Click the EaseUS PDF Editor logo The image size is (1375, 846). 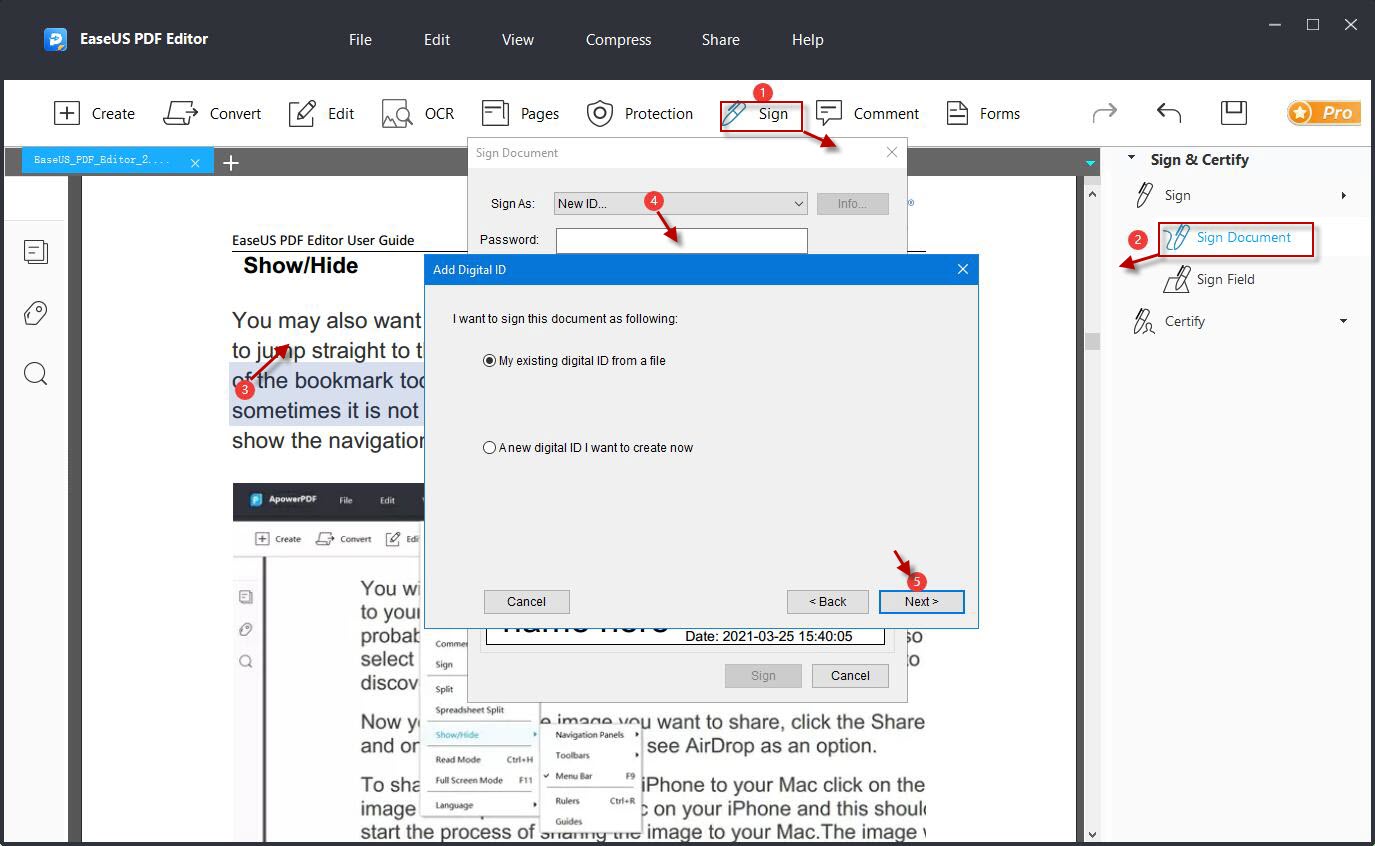56,39
